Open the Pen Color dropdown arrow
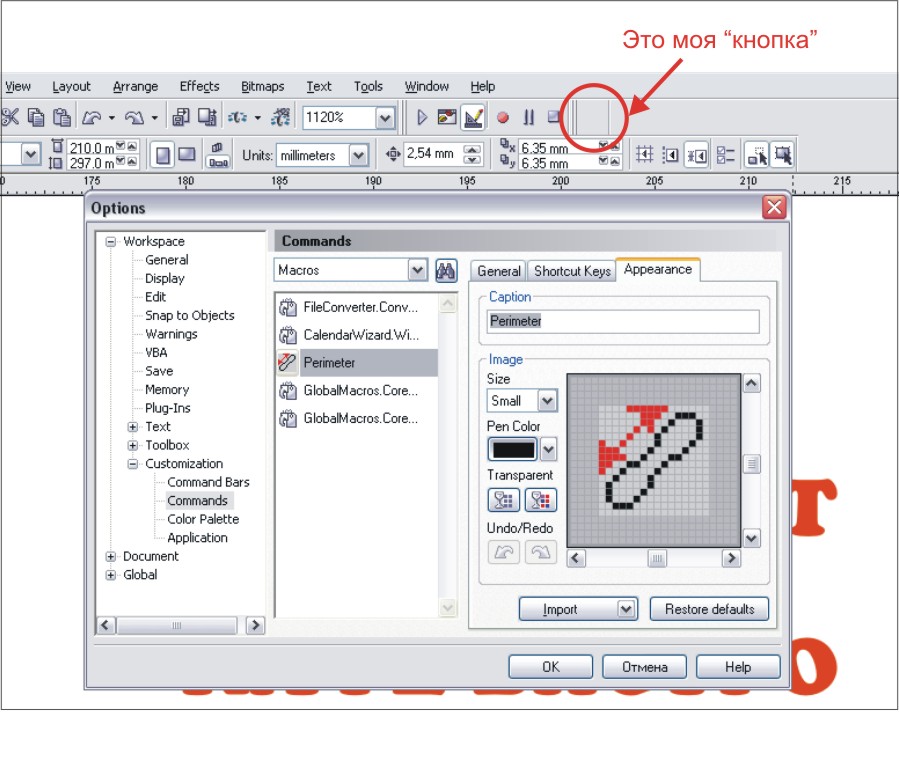 click(x=548, y=450)
